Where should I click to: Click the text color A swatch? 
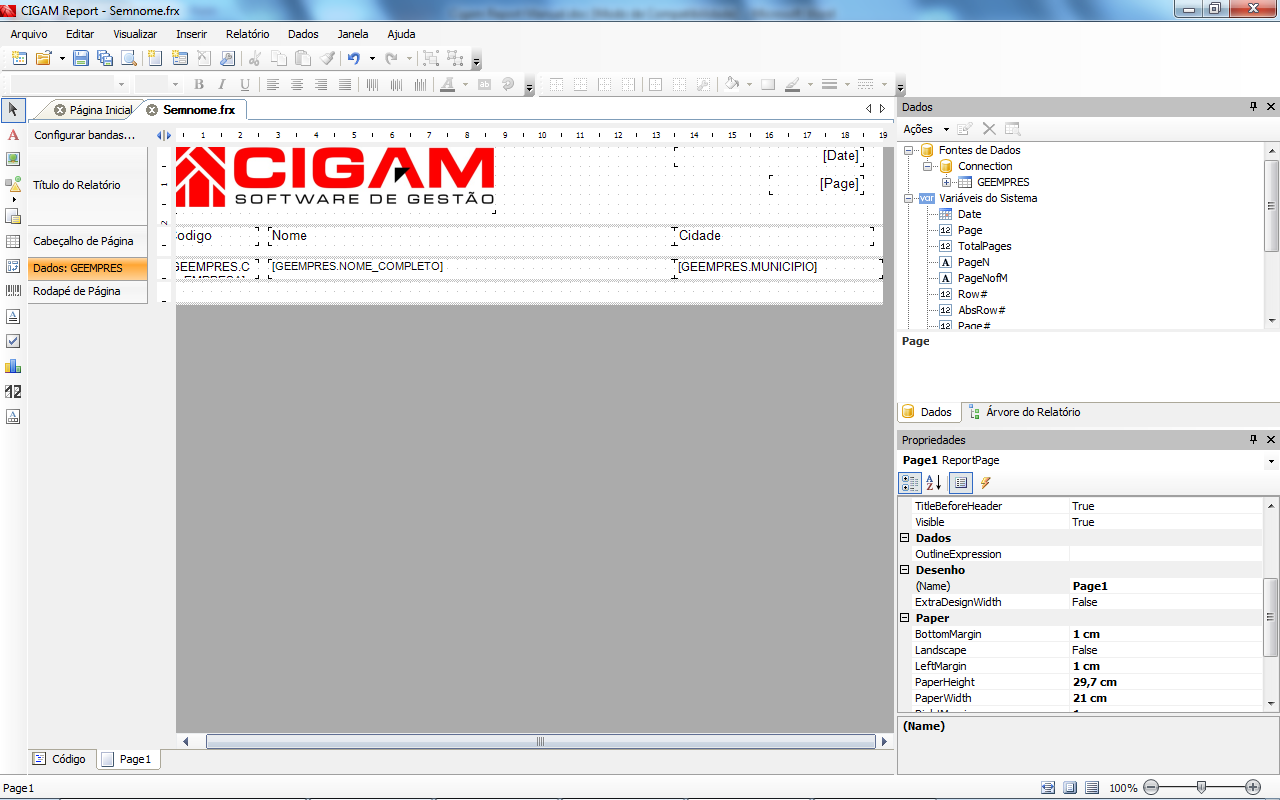pyautogui.click(x=448, y=85)
